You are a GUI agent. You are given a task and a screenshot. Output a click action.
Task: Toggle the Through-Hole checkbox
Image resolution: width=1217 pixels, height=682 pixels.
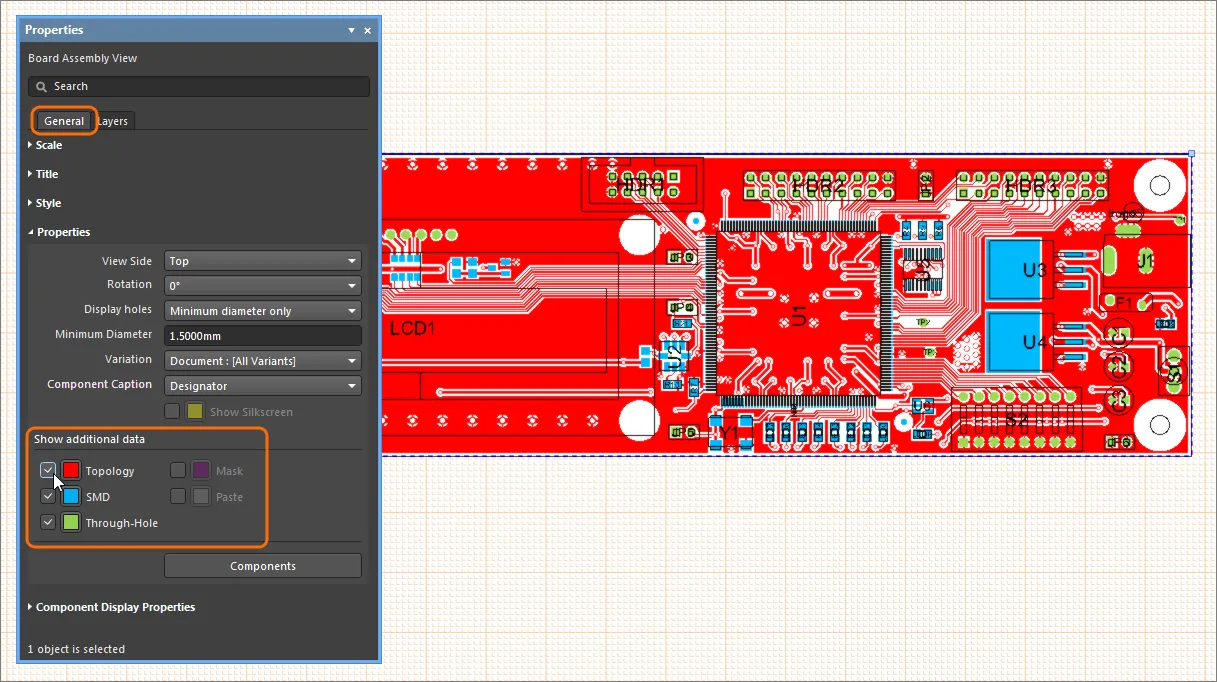[x=48, y=522]
